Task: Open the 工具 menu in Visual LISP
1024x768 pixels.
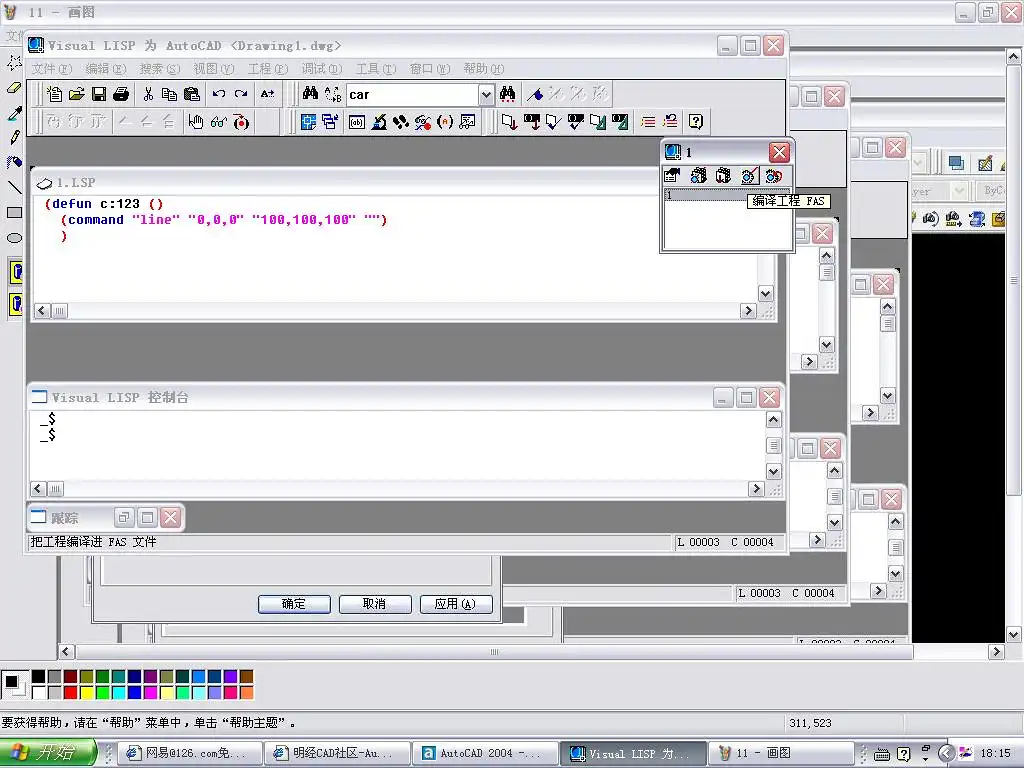Action: [x=376, y=69]
